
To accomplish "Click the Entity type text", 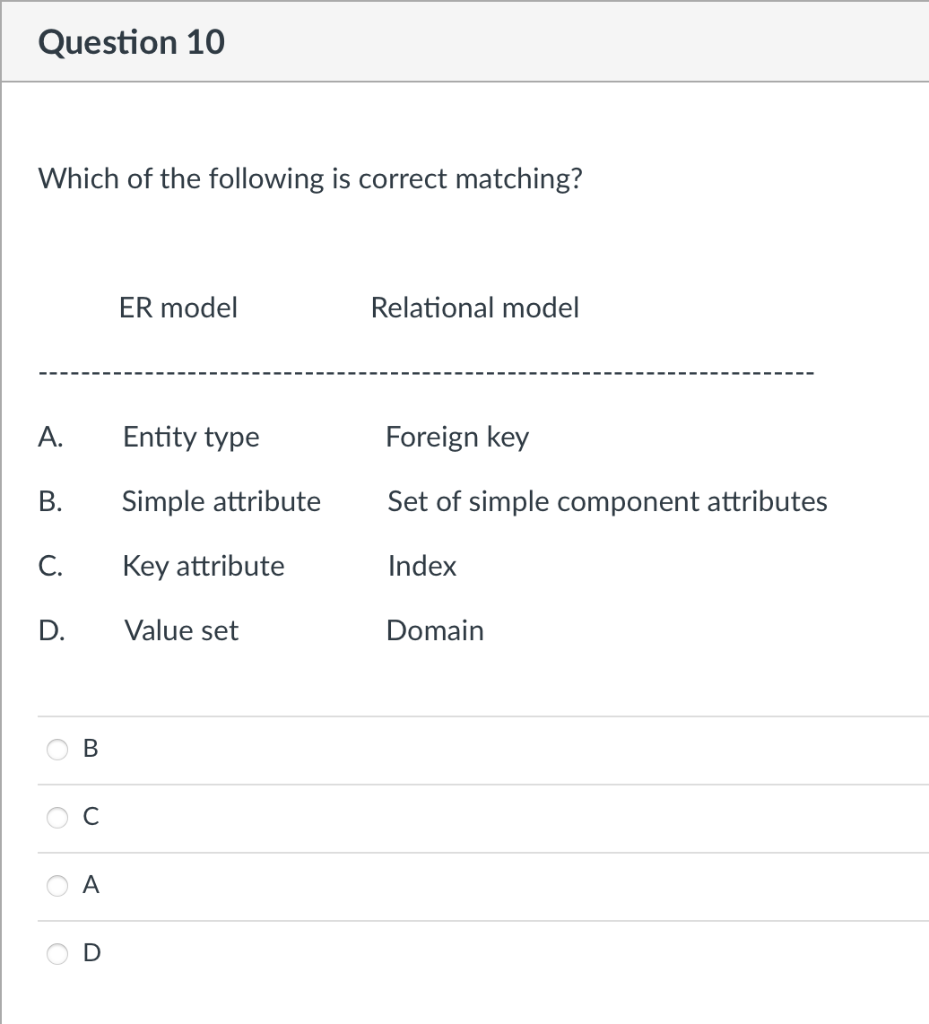I will point(191,437).
